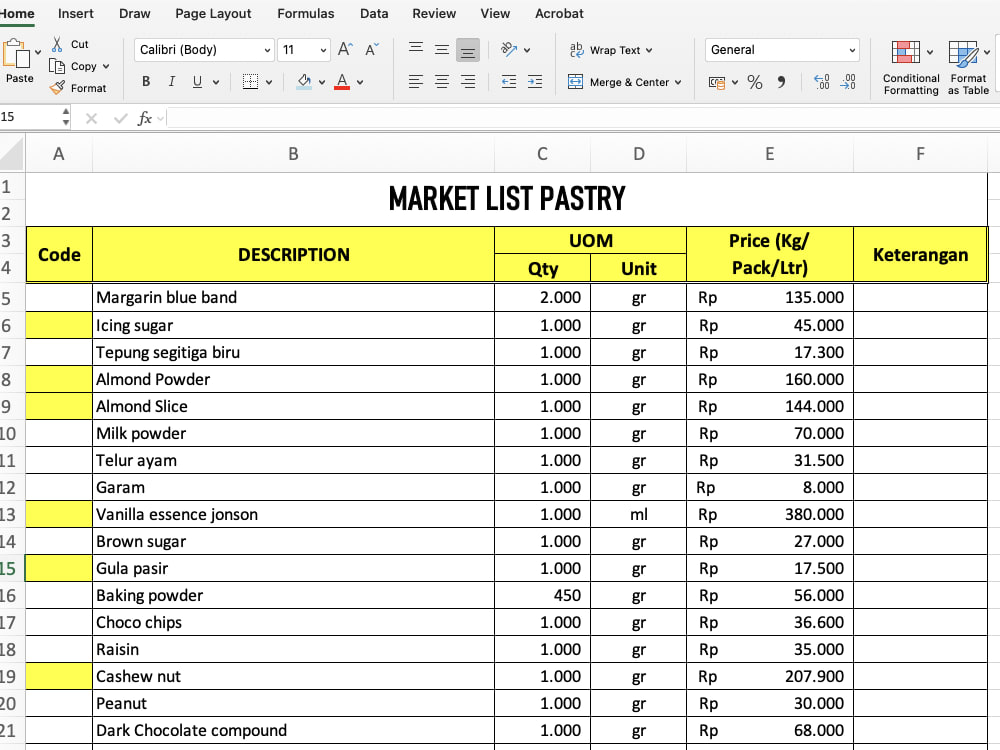This screenshot has width=1000, height=750.
Task: Click Merge & Center button
Action: 624,82
